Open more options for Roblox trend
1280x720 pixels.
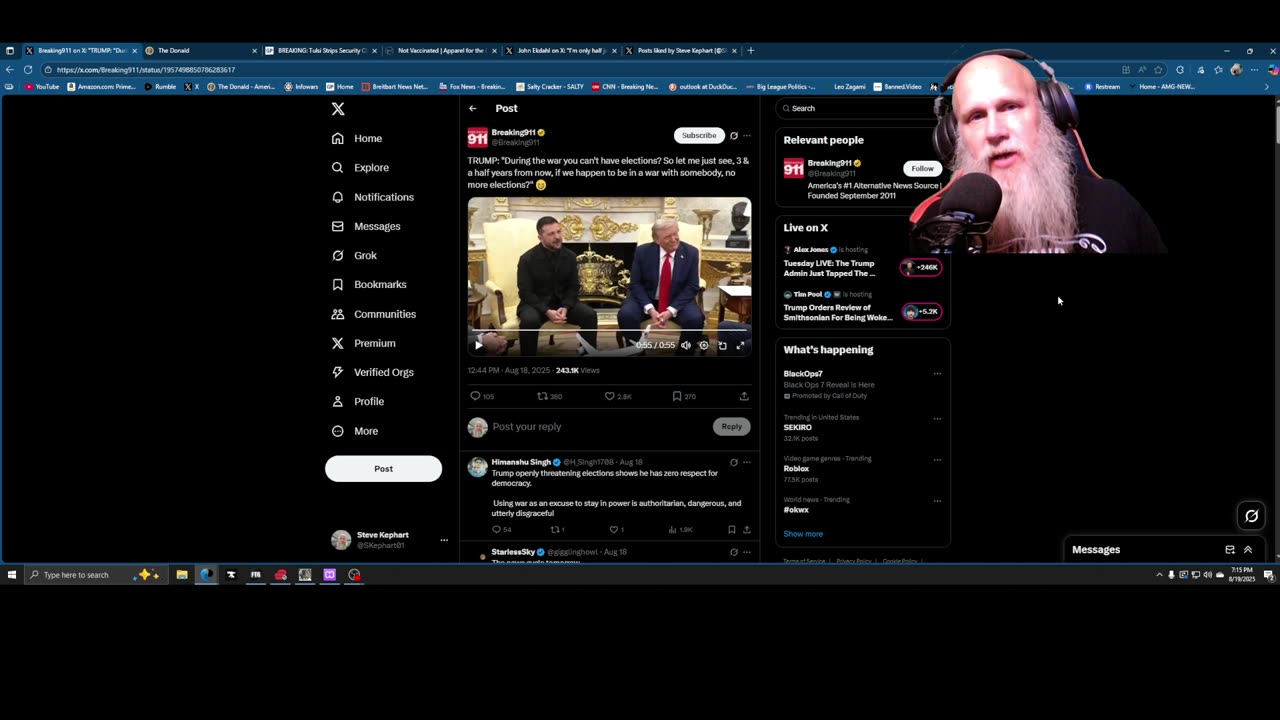[x=937, y=460]
